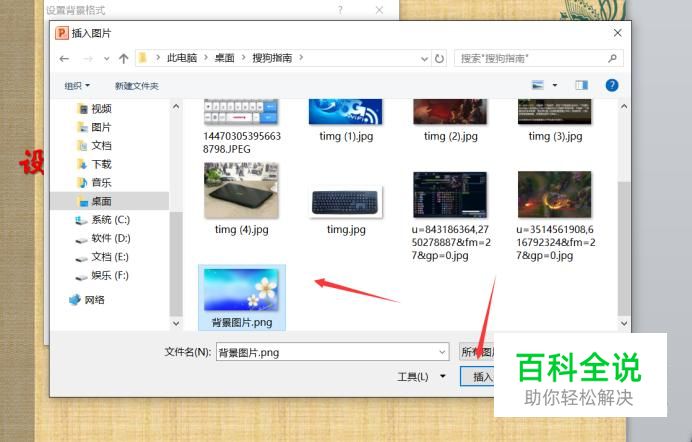Click the file list scrollbar thumb
Image resolution: width=692 pixels, height=442 pixels.
624,248
